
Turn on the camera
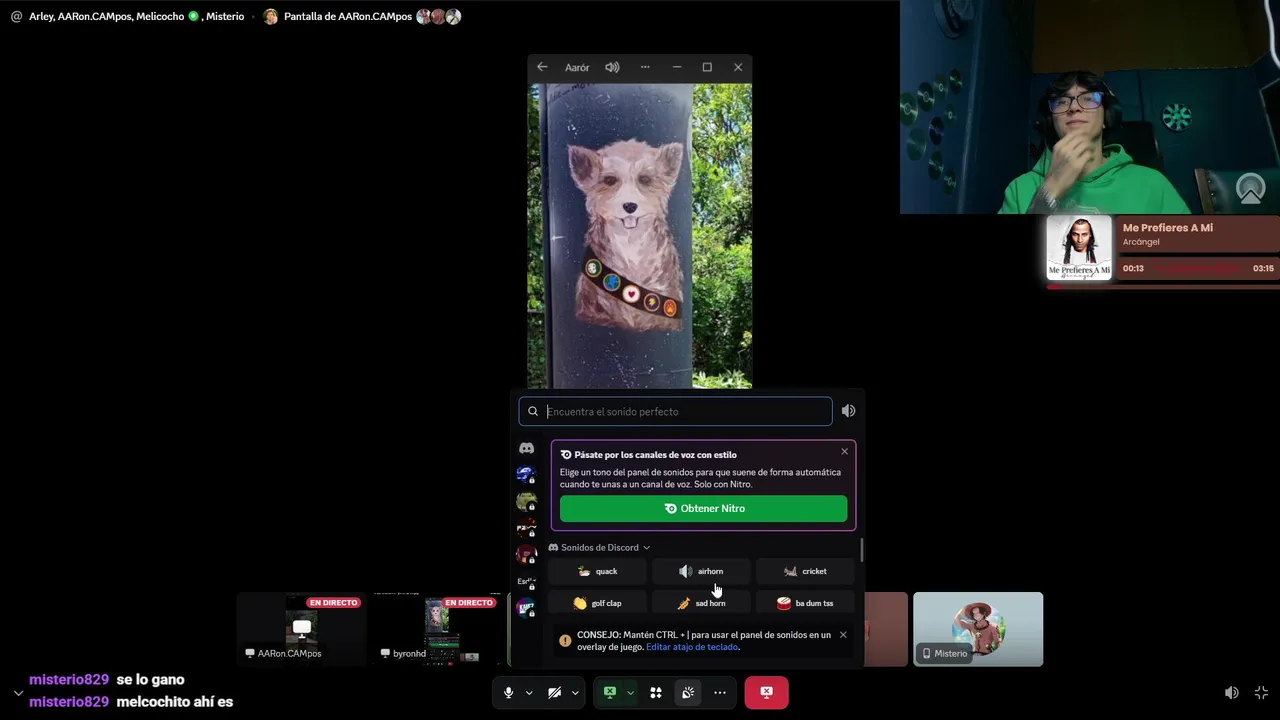554,692
